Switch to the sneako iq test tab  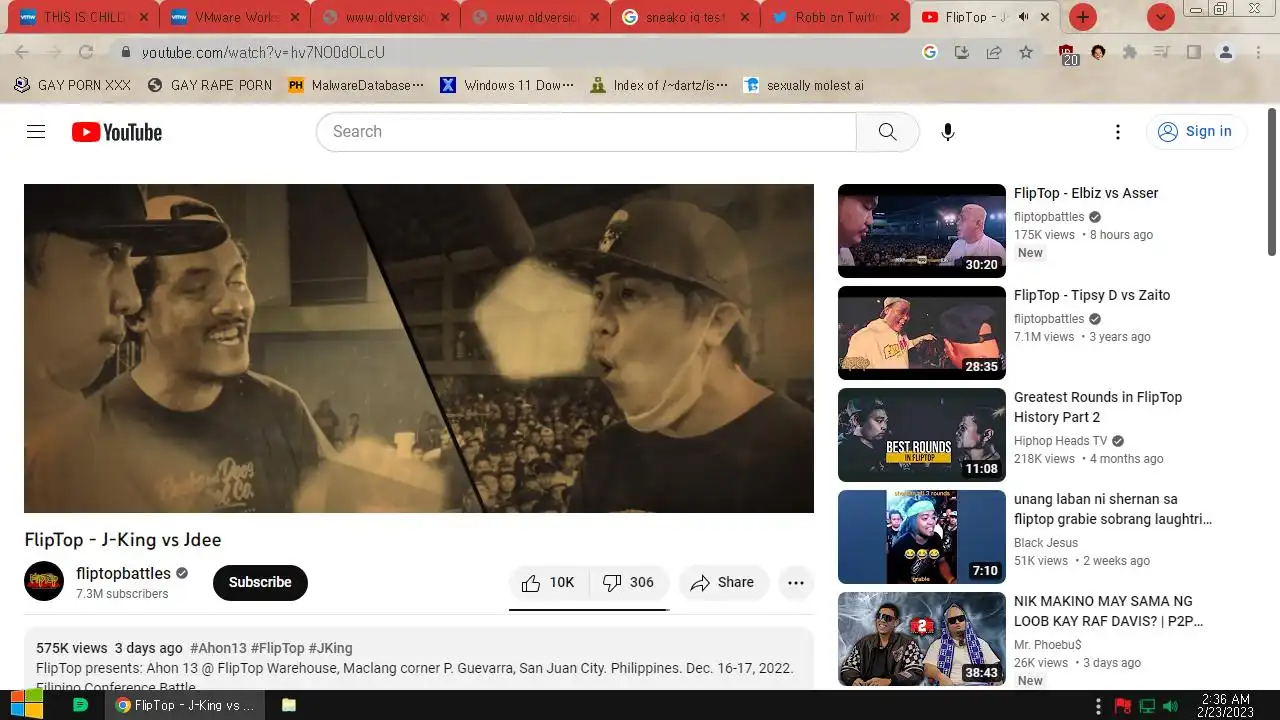coord(685,17)
